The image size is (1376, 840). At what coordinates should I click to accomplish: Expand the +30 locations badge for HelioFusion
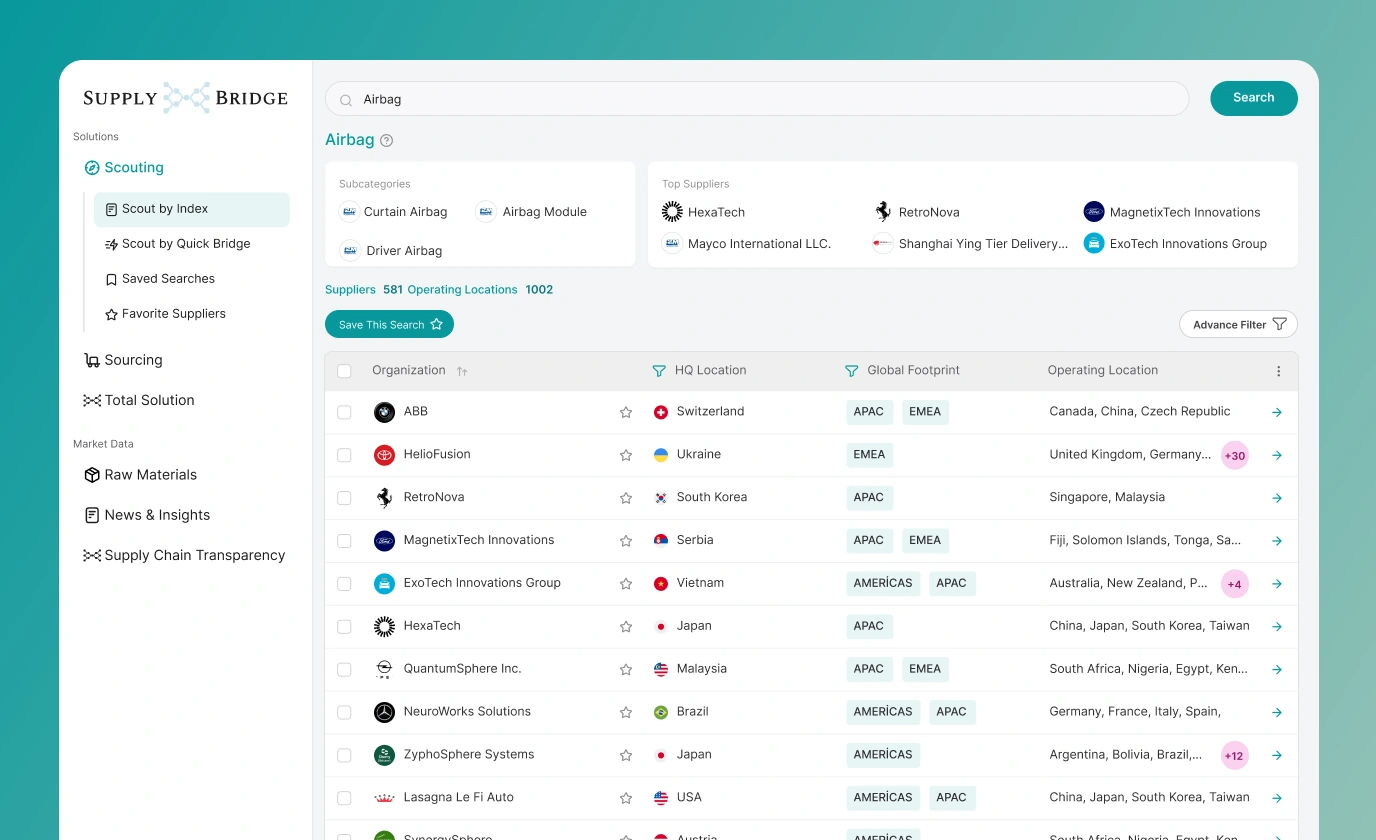pyautogui.click(x=1235, y=455)
